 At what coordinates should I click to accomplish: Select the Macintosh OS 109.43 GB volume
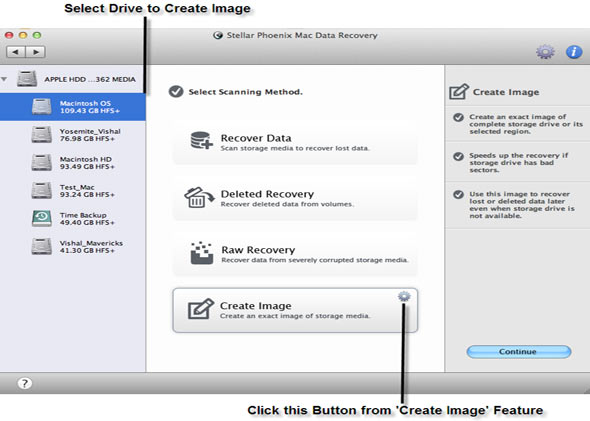tap(73, 107)
